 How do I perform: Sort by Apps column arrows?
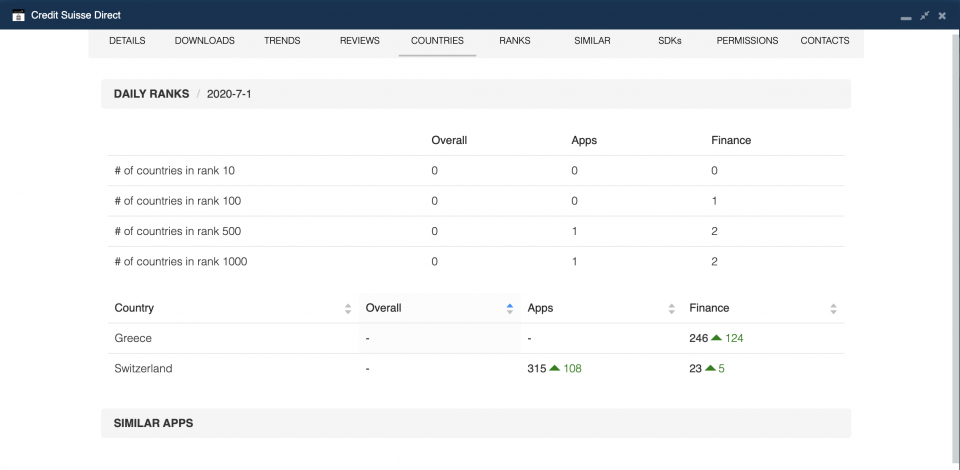(x=672, y=308)
